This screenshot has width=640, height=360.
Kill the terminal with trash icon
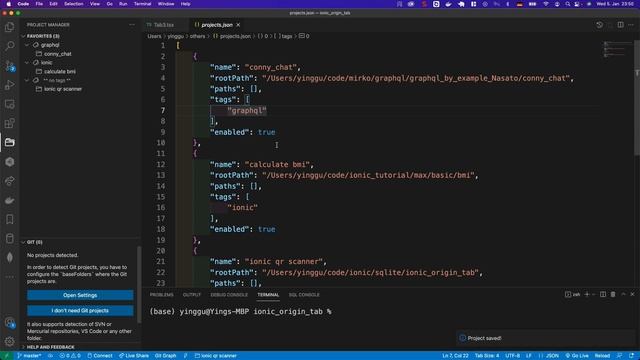click(x=613, y=294)
